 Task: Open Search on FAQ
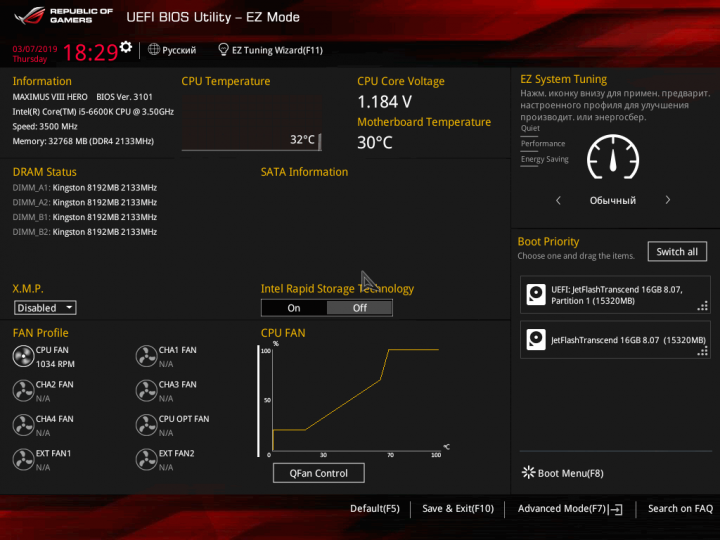(x=680, y=509)
